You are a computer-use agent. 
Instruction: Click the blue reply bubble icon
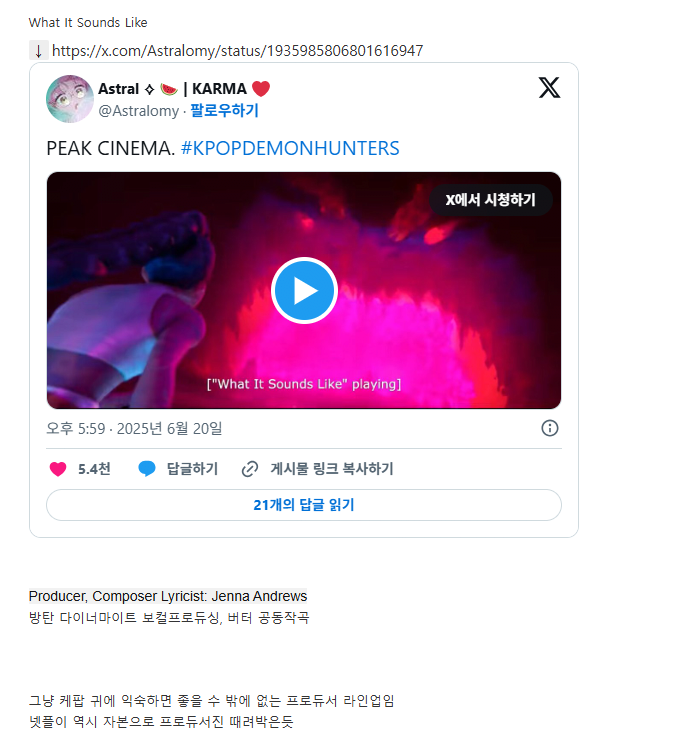[x=147, y=469]
